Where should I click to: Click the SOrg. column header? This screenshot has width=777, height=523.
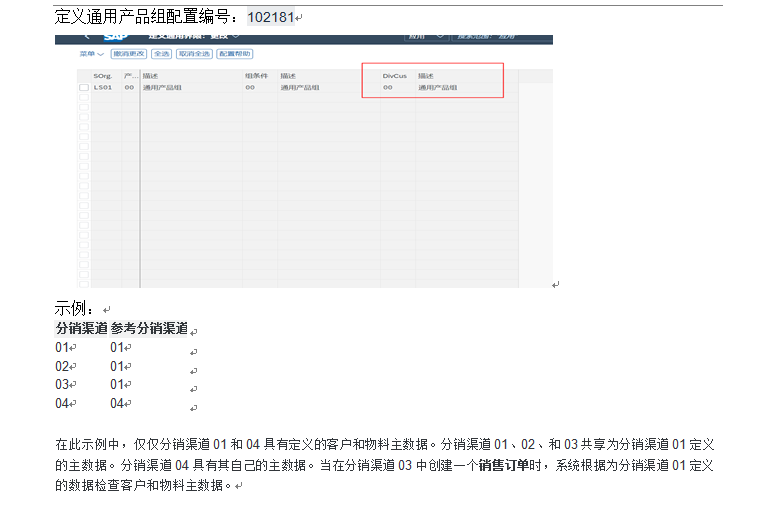[x=103, y=76]
